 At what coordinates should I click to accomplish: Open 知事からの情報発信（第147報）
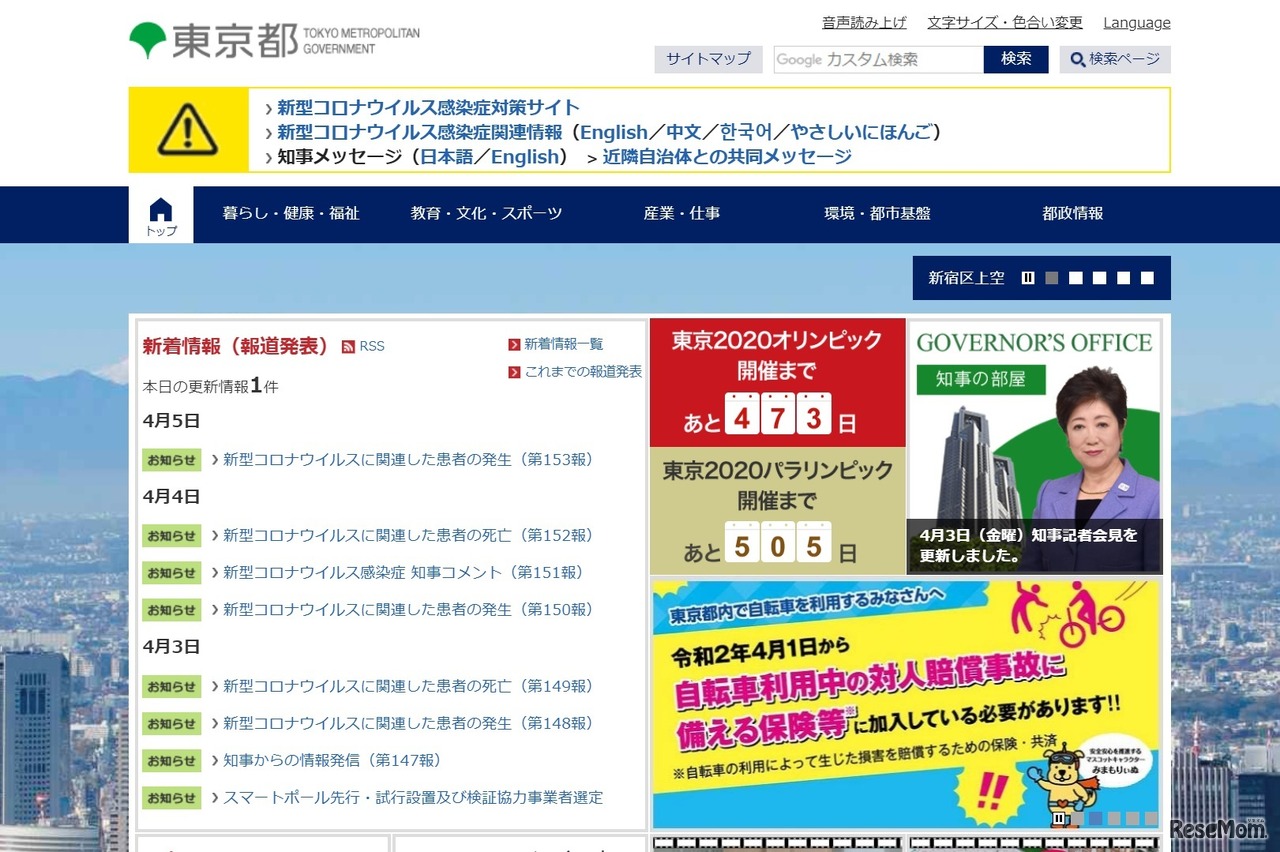(332, 760)
